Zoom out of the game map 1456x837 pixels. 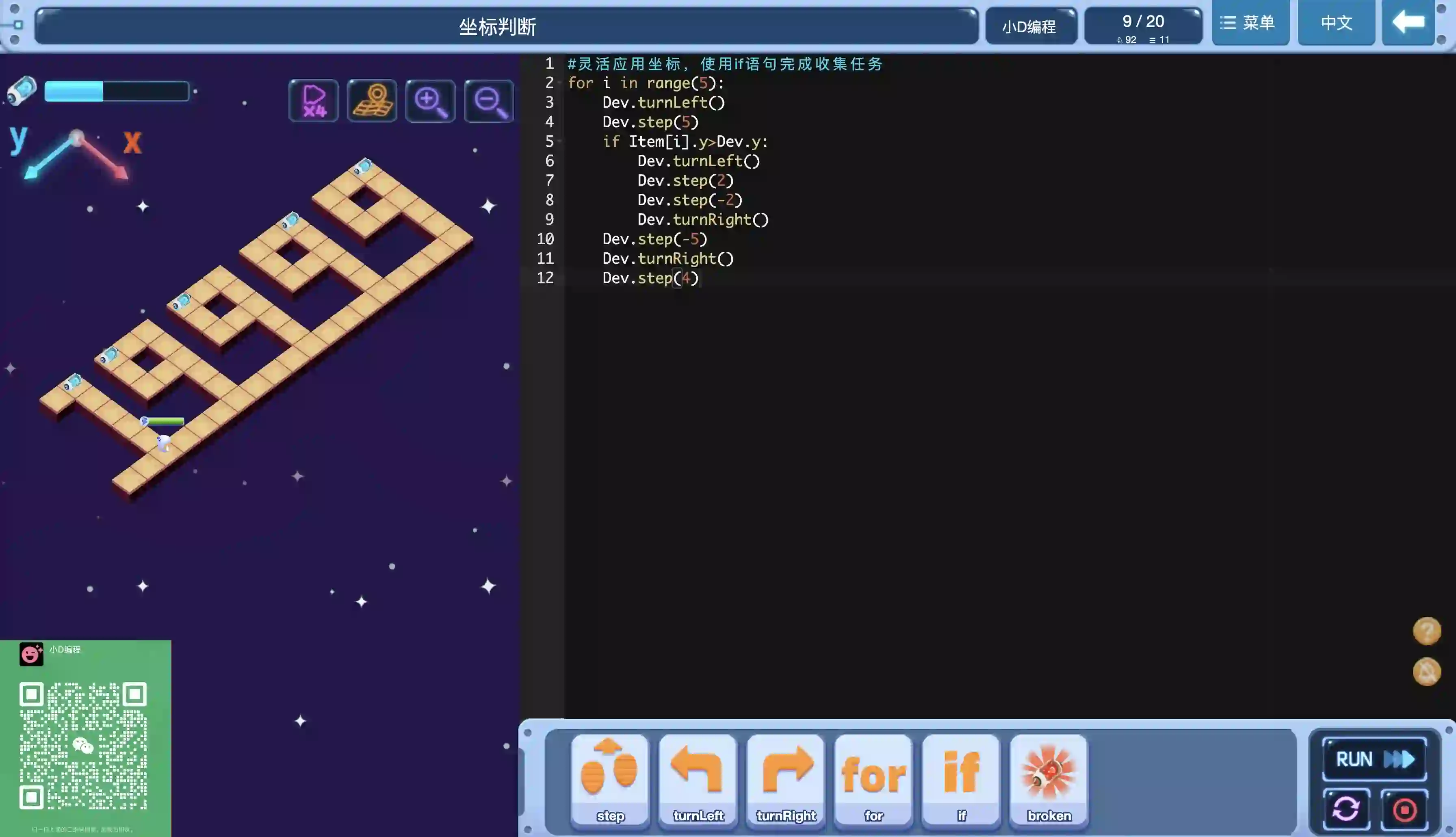[x=489, y=101]
